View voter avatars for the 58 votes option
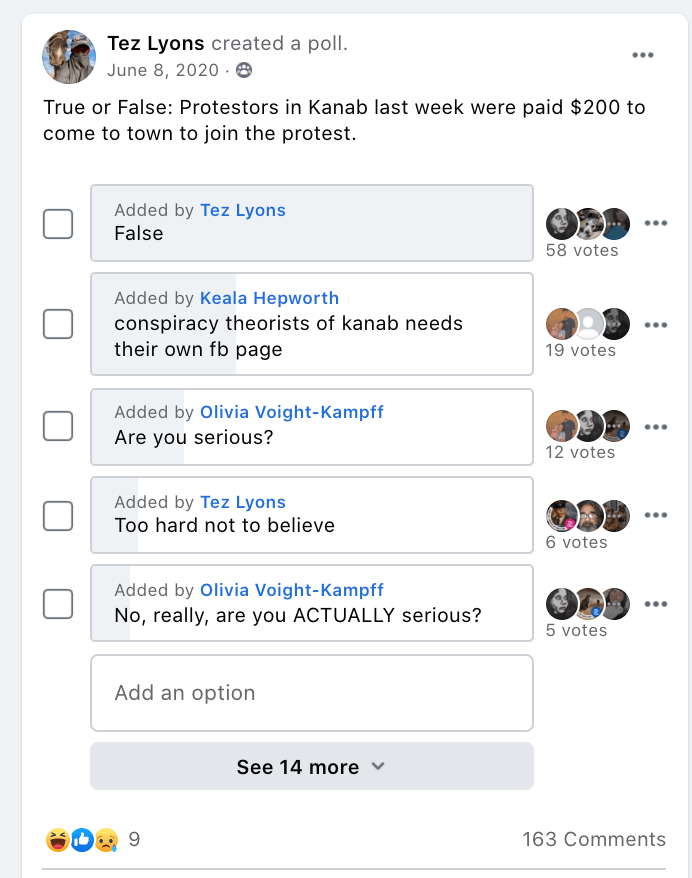The height and width of the screenshot is (878, 692). click(x=588, y=223)
